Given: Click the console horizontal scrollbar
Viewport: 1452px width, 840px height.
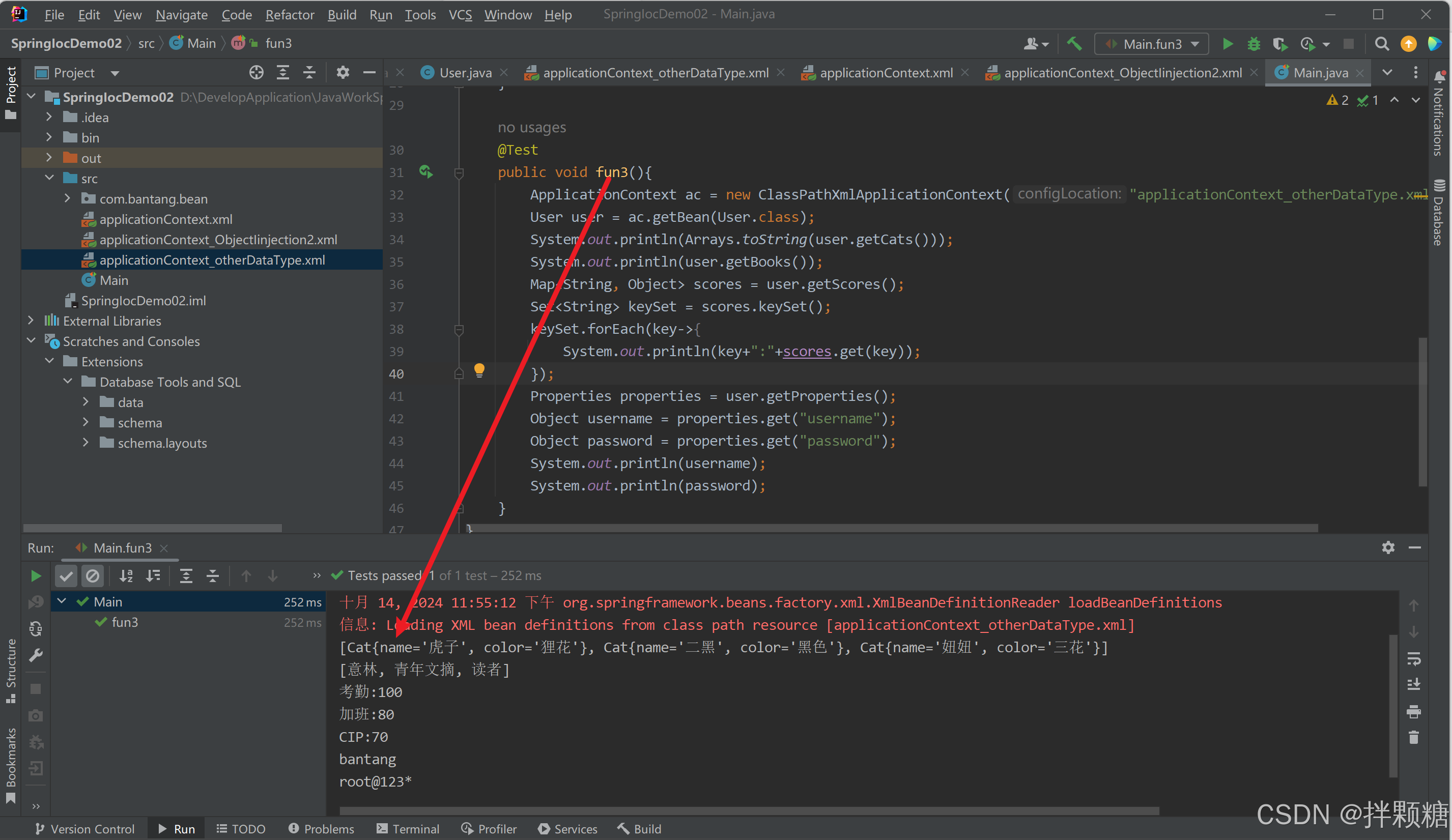Looking at the screenshot, I should click(749, 810).
